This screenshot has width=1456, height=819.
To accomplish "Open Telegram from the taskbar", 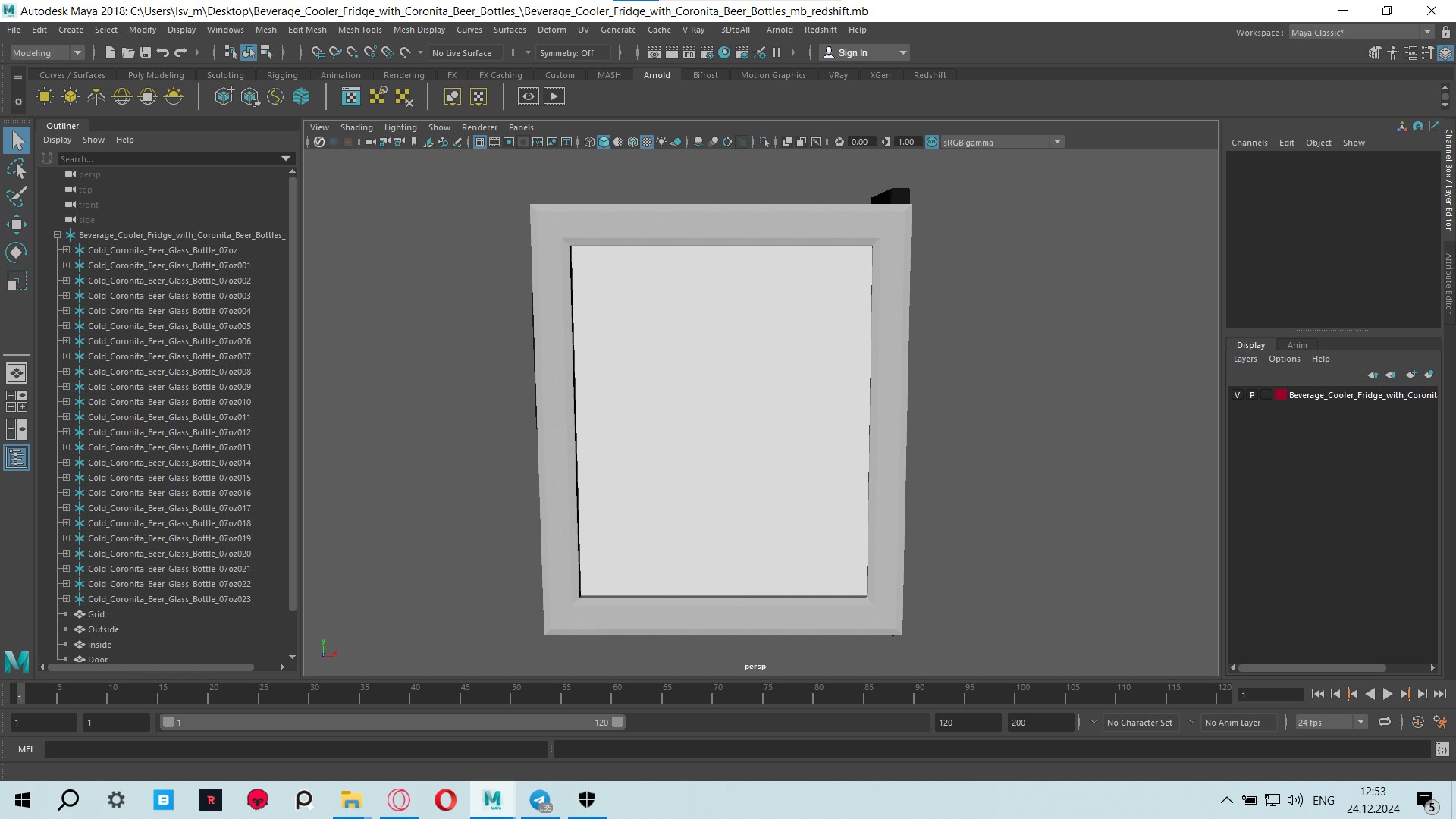I will click(x=540, y=800).
